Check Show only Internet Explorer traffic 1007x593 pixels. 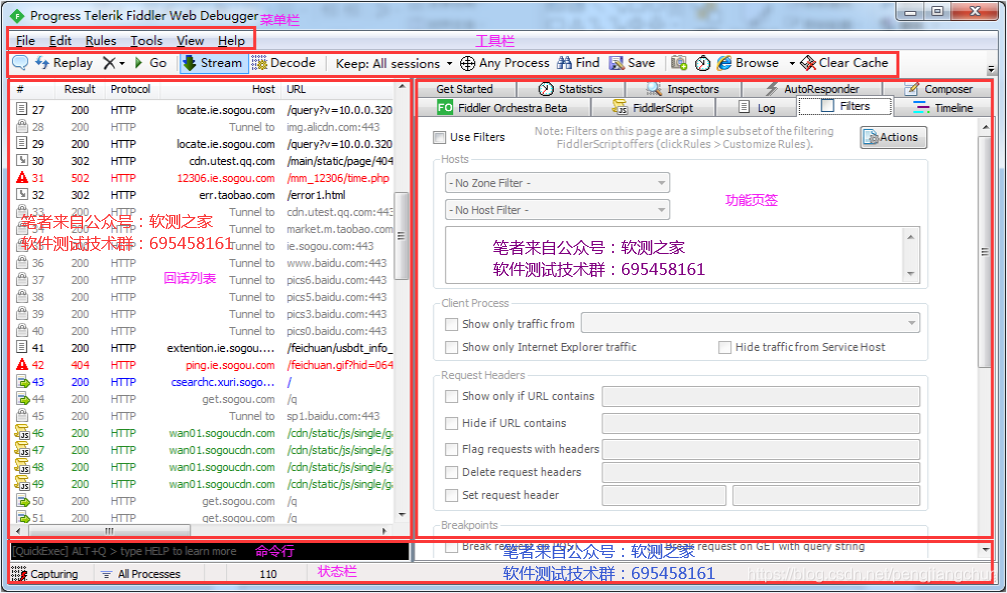(451, 347)
